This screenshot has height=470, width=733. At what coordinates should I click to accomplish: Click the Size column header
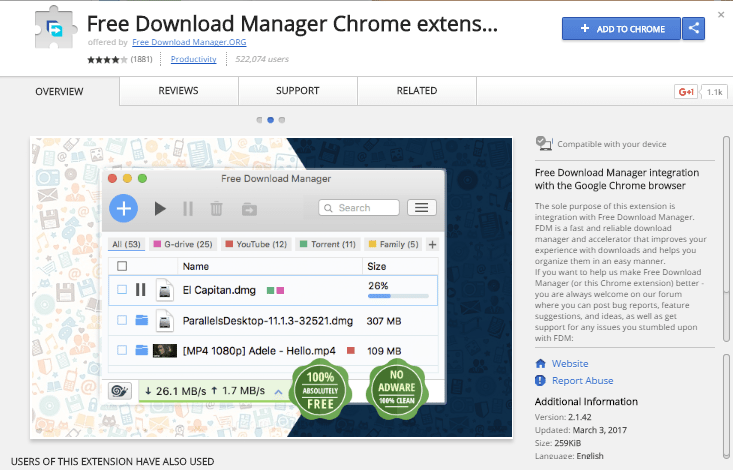point(376,266)
